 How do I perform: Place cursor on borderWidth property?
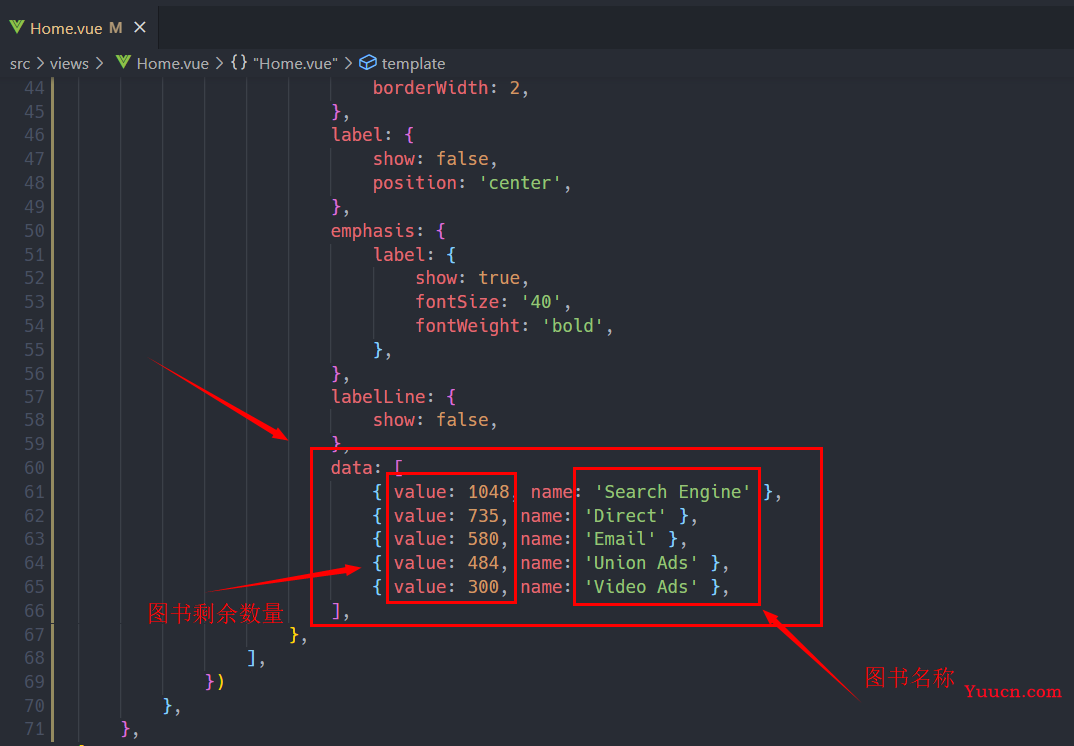point(430,88)
